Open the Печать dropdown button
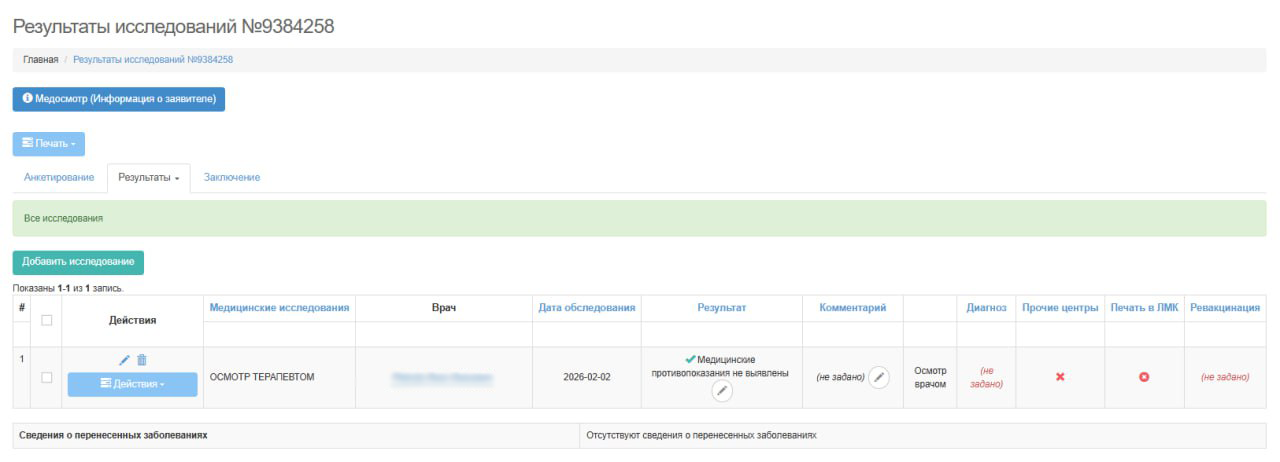The width and height of the screenshot is (1280, 462). 48,144
